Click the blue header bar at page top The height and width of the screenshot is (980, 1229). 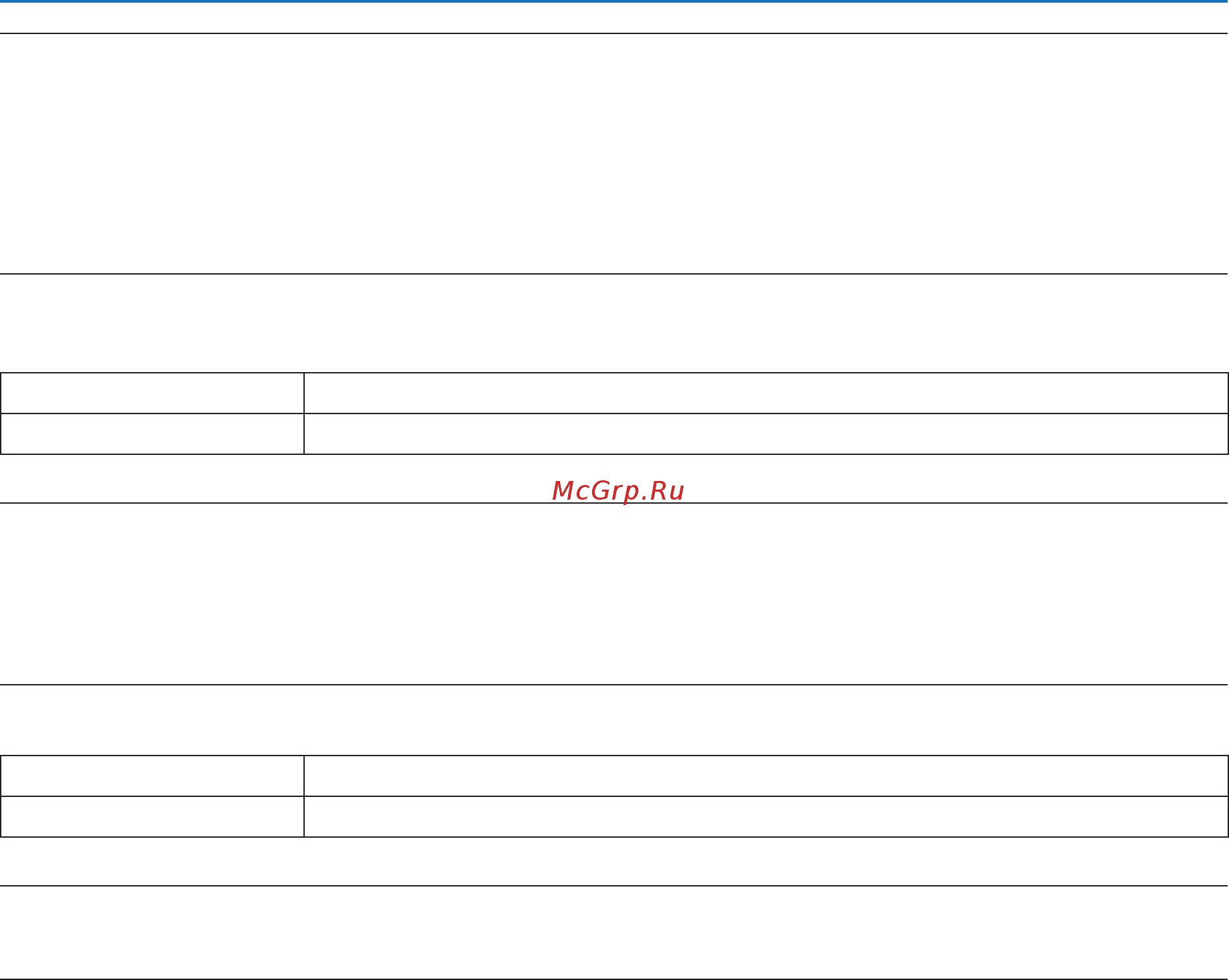click(614, 1)
